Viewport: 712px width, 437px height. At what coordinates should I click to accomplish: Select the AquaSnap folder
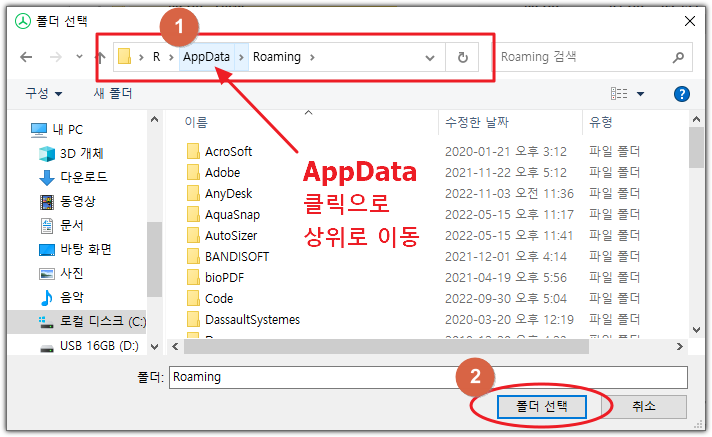[223, 214]
